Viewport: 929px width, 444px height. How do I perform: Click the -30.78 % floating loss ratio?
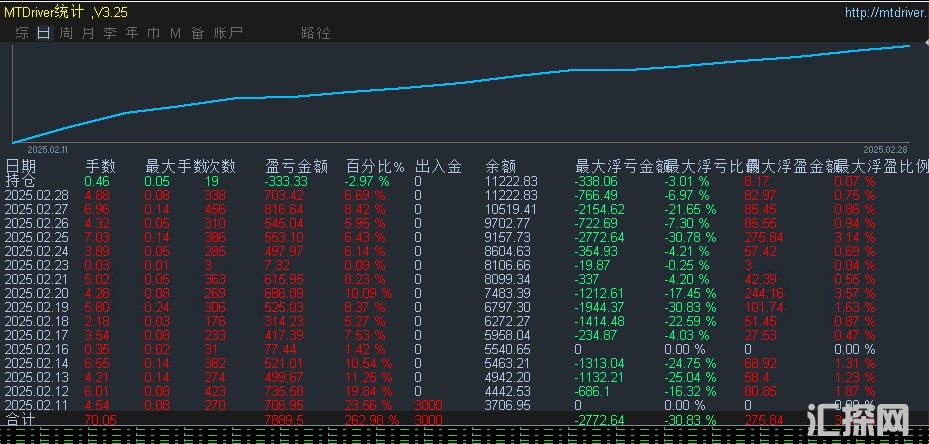coord(690,237)
